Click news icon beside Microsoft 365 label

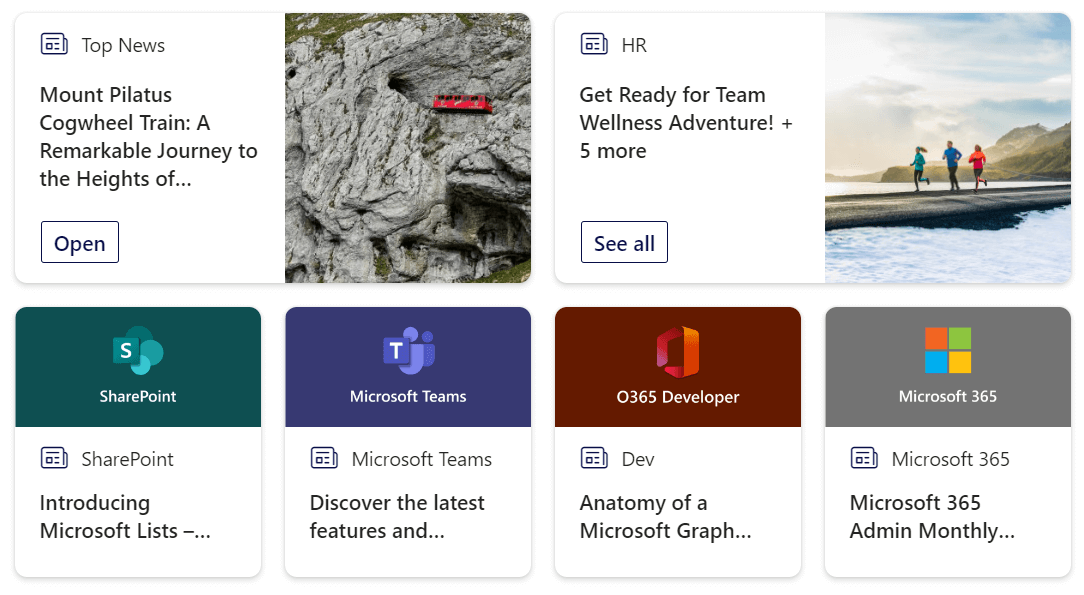[864, 458]
